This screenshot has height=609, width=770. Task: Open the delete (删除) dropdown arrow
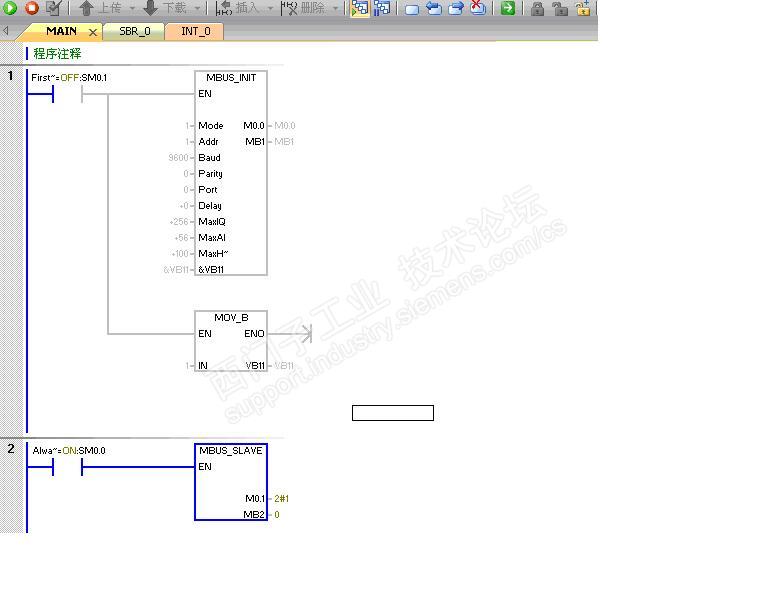(x=335, y=8)
